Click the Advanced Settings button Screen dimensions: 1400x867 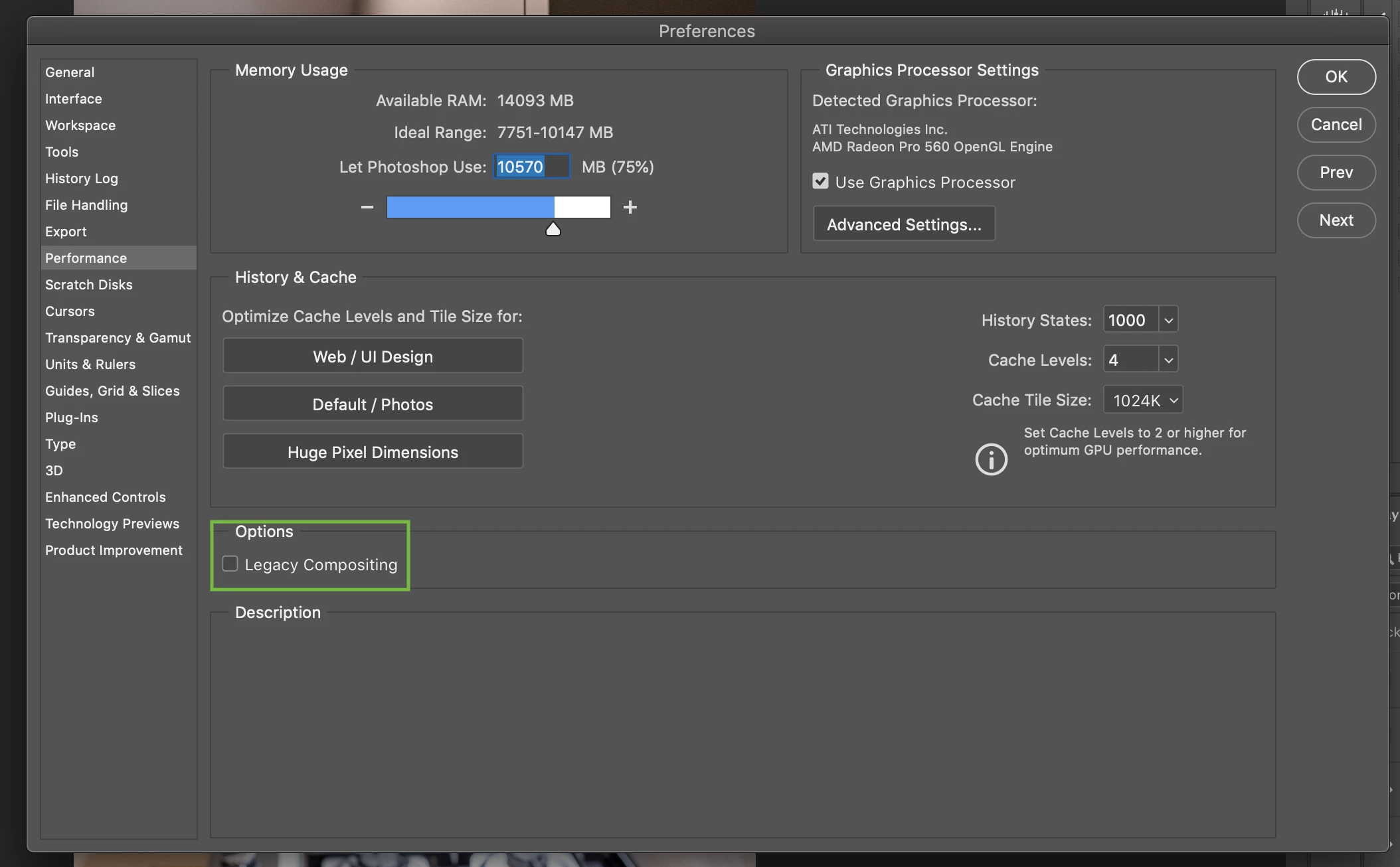tap(903, 224)
